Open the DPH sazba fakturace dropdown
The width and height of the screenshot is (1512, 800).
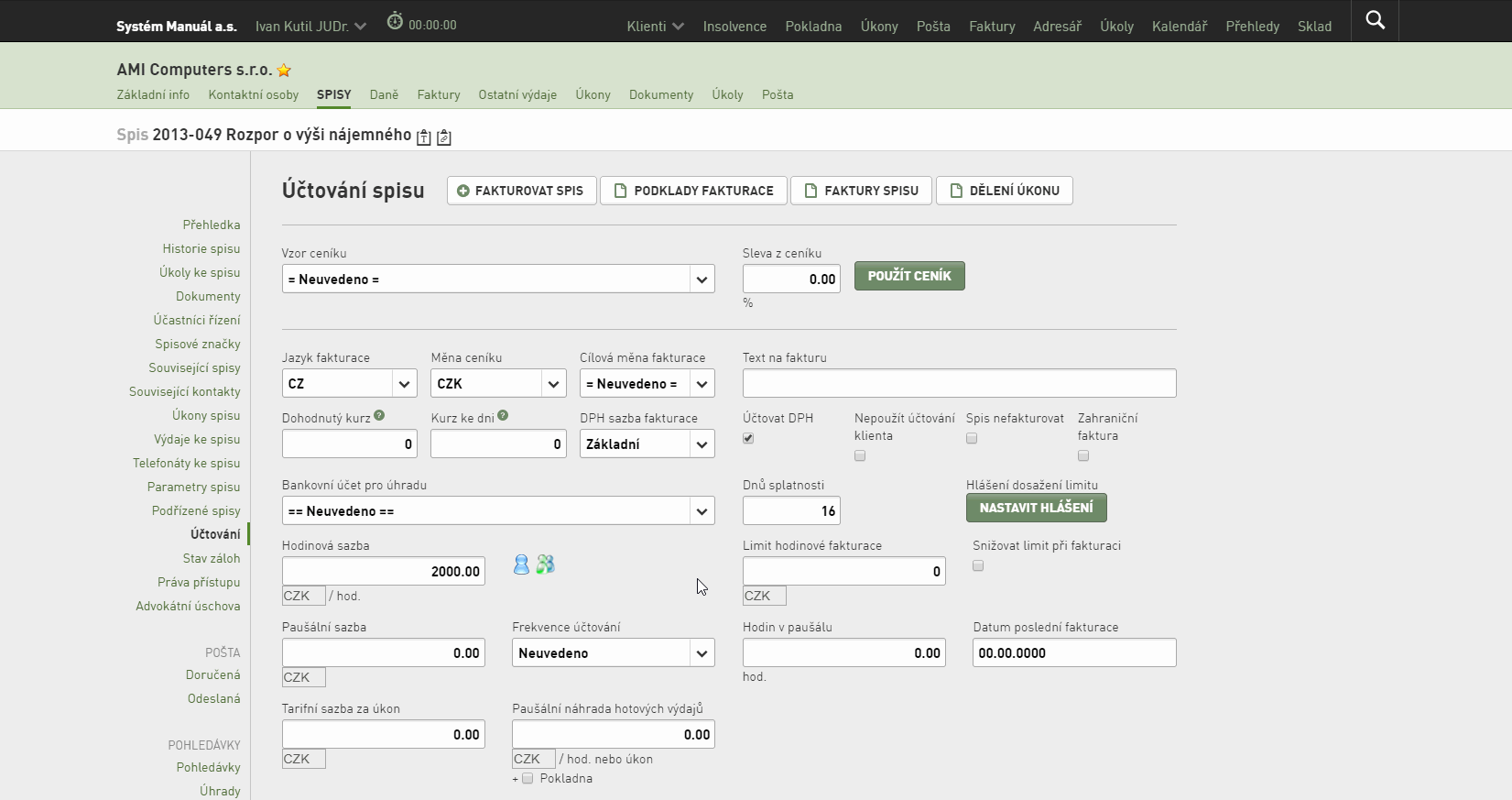coord(647,444)
